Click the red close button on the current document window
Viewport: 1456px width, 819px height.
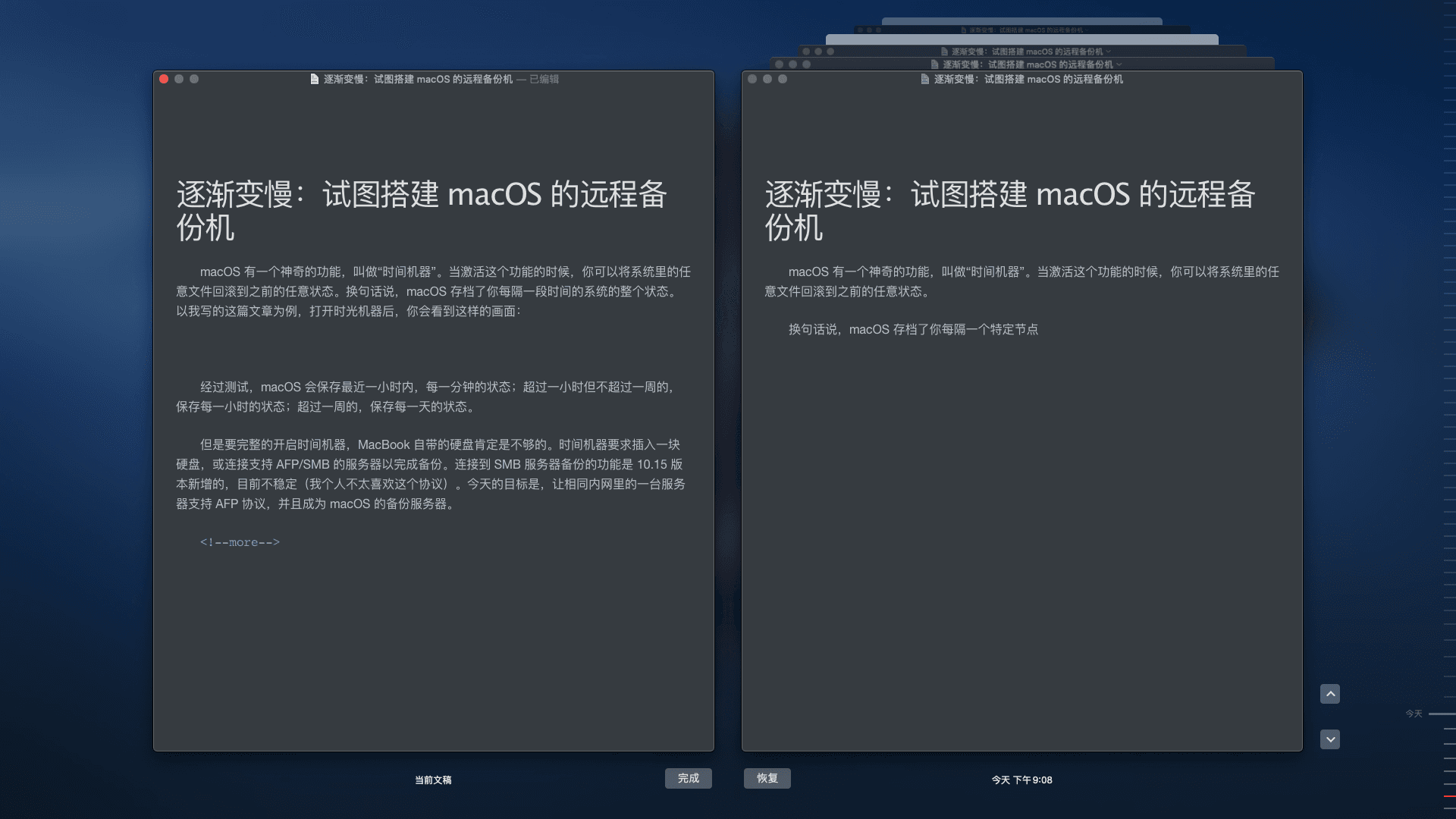(x=164, y=79)
